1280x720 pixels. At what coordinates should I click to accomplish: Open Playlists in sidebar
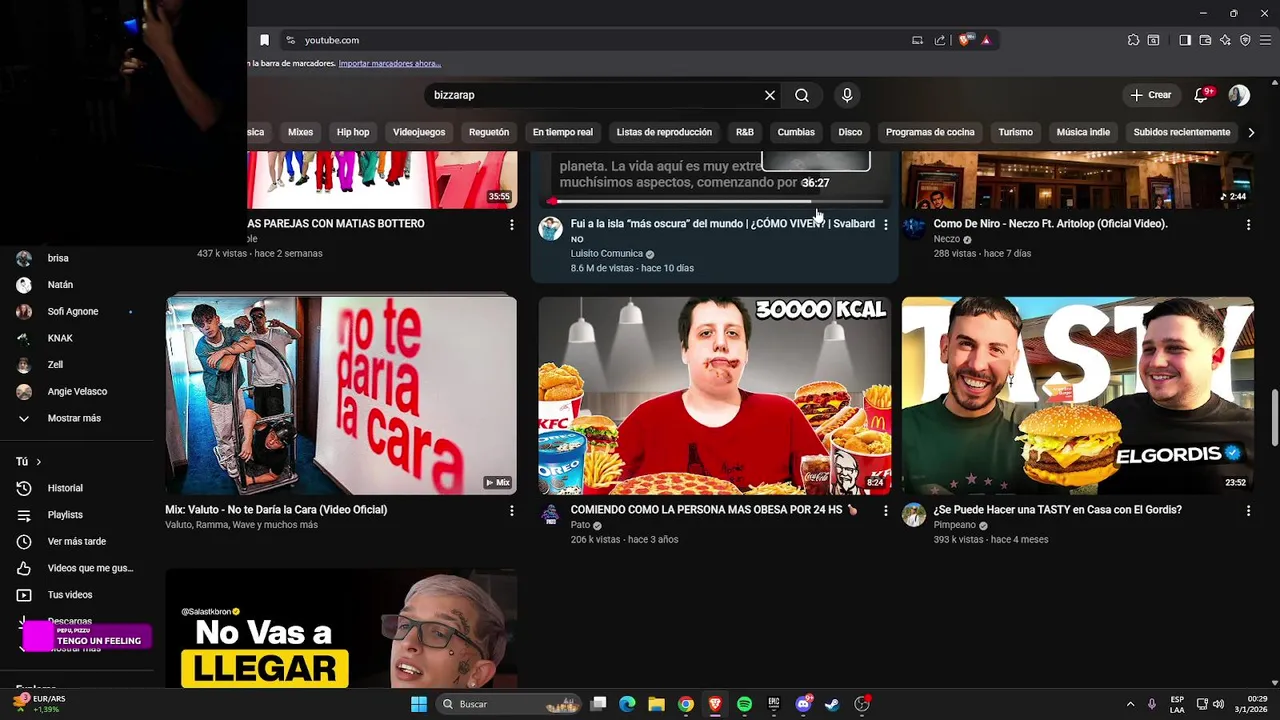tap(65, 515)
